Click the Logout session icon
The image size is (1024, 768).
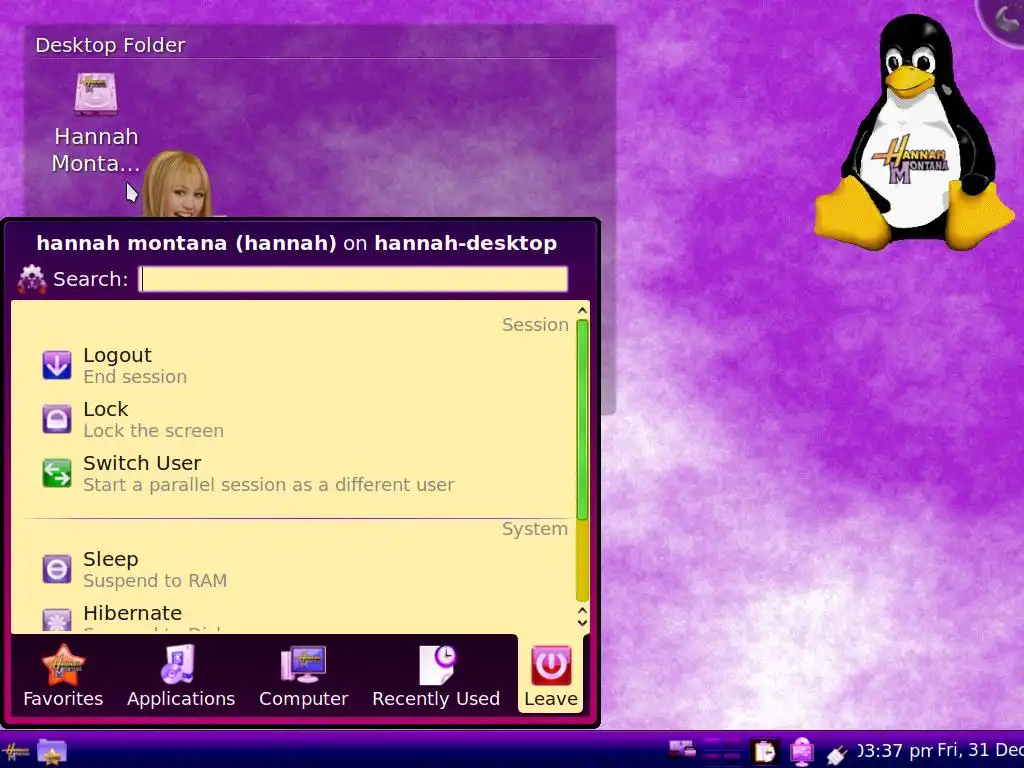coord(57,365)
